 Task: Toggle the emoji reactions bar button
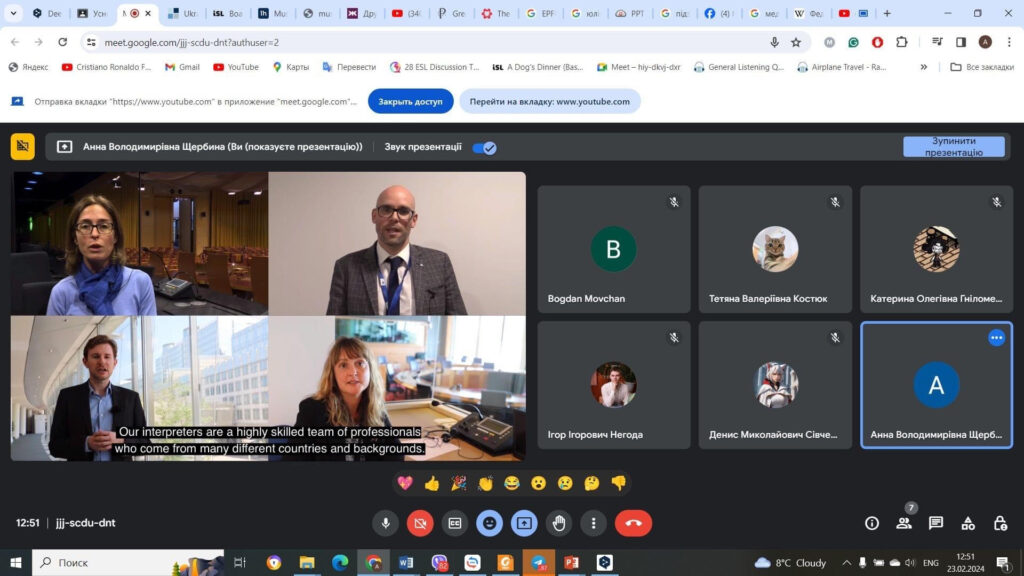pyautogui.click(x=489, y=523)
